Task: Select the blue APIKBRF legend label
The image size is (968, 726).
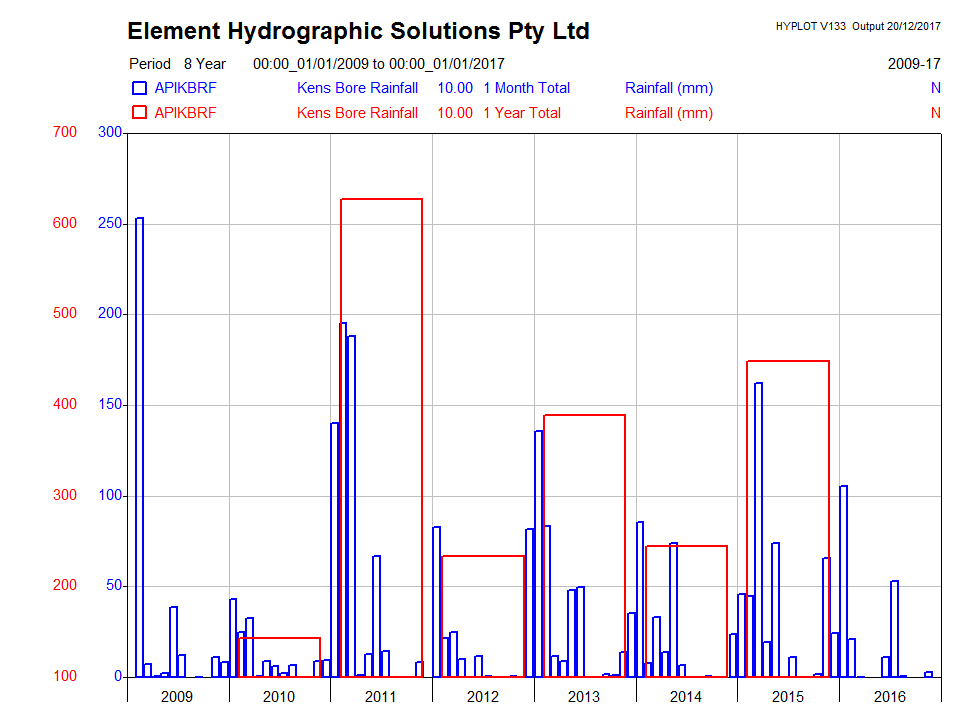Action: (185, 88)
